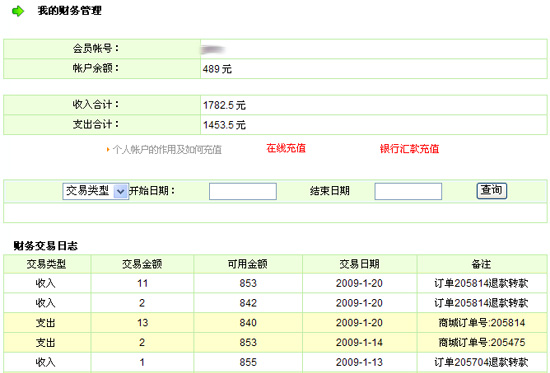Select the account balance value 489 元
This screenshot has width=550, height=373.
pyautogui.click(x=217, y=69)
